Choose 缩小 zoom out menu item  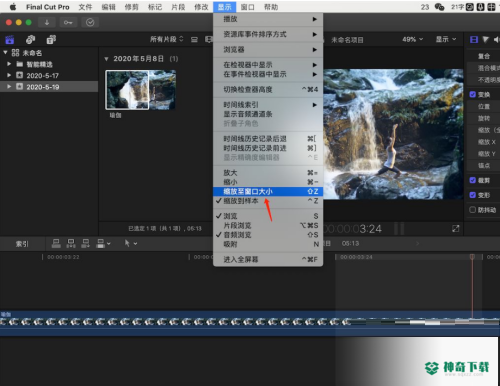click(268, 182)
